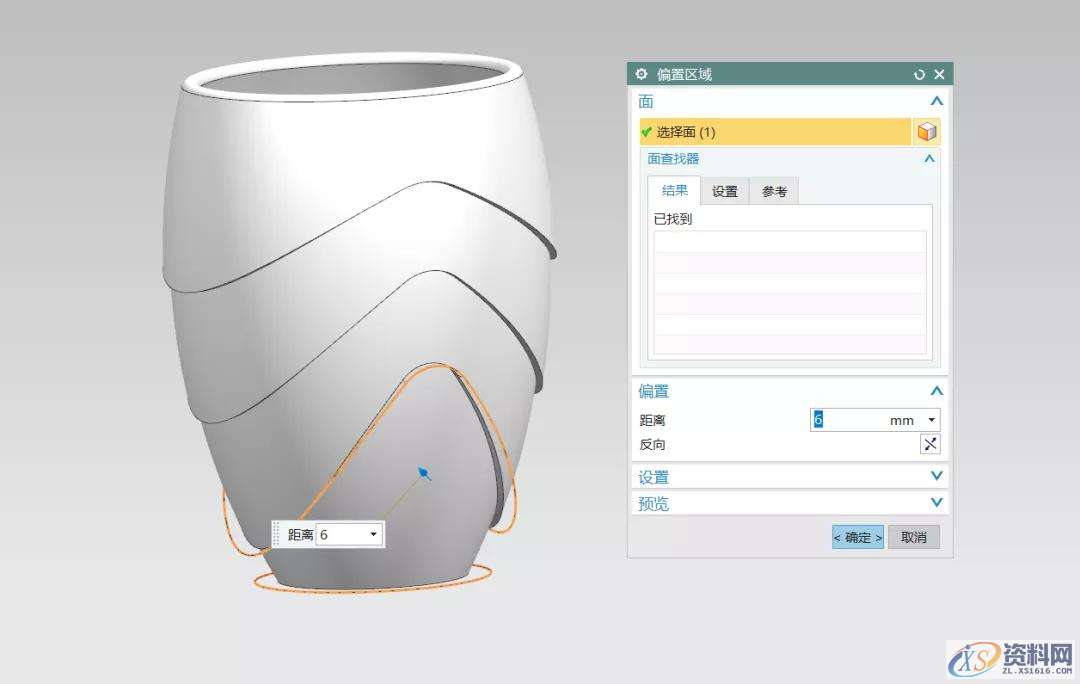Switch to the 设置 tab
The width and height of the screenshot is (1080, 684).
coord(725,191)
